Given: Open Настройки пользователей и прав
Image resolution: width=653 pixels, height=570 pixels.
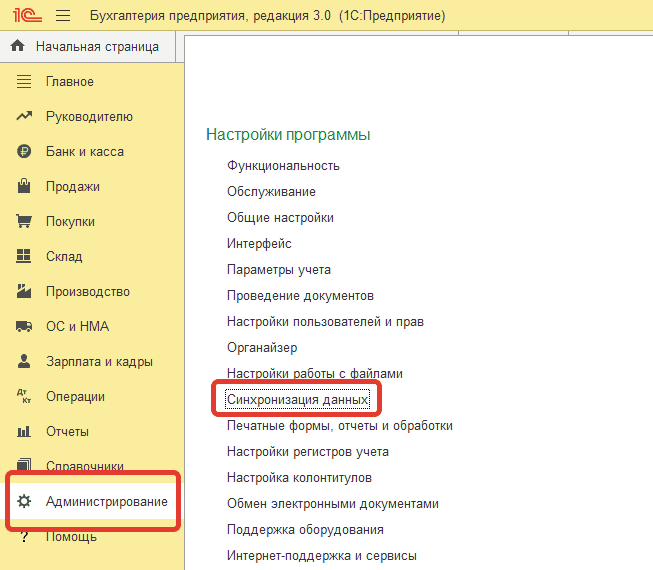Looking at the screenshot, I should click(x=325, y=321).
